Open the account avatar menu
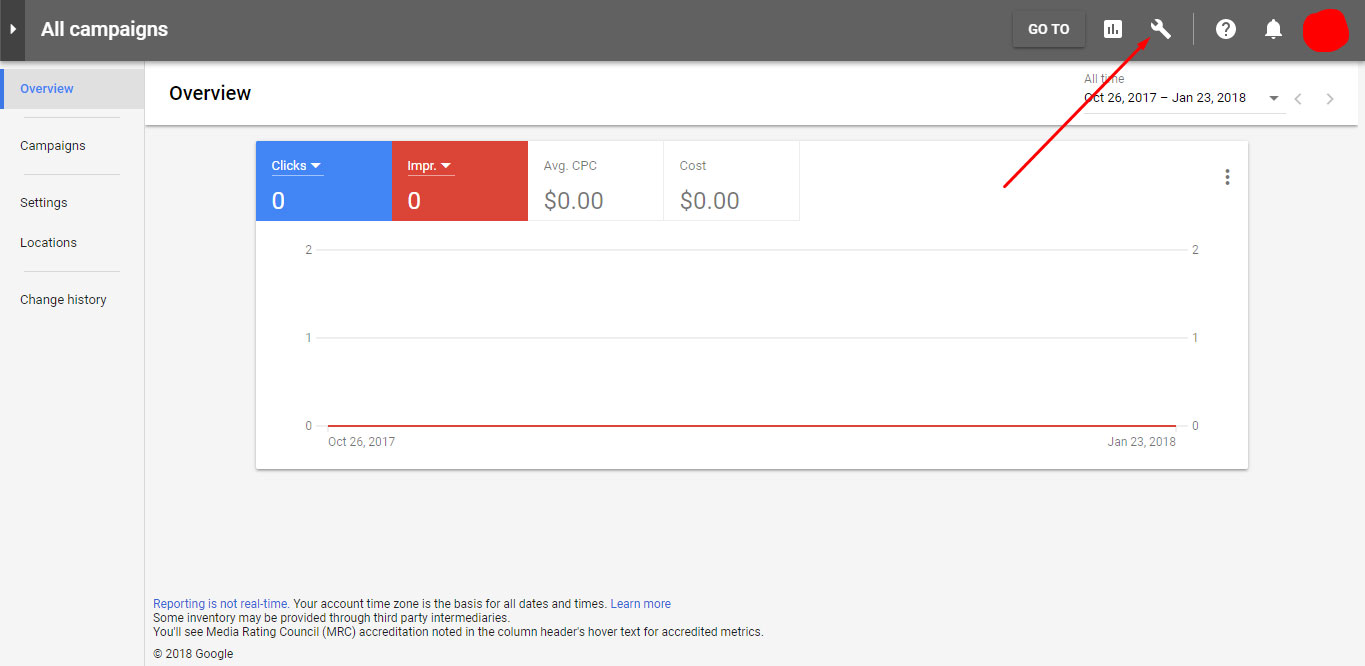This screenshot has height=666, width=1365. [1327, 30]
